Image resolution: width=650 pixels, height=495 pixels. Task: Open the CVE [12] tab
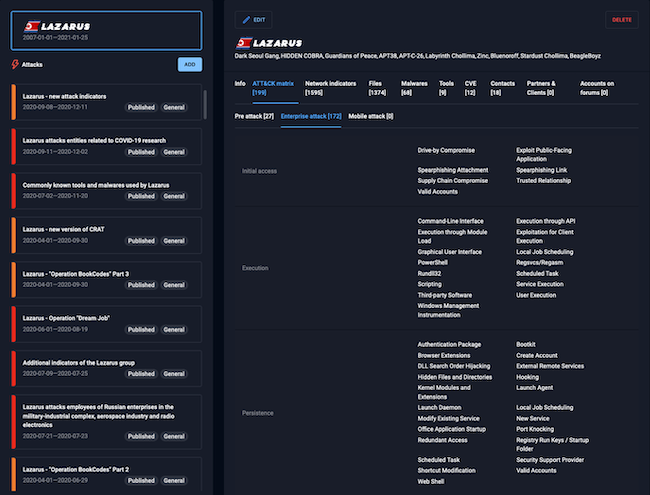pyautogui.click(x=471, y=88)
